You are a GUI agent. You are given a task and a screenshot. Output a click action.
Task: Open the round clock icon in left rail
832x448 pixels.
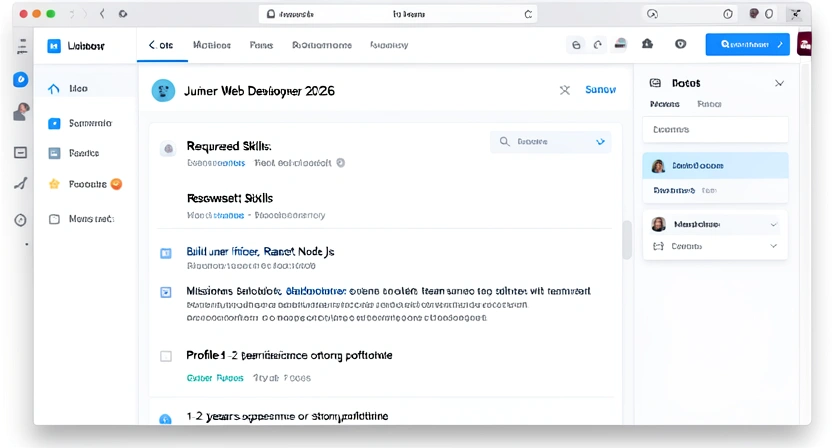click(x=21, y=220)
